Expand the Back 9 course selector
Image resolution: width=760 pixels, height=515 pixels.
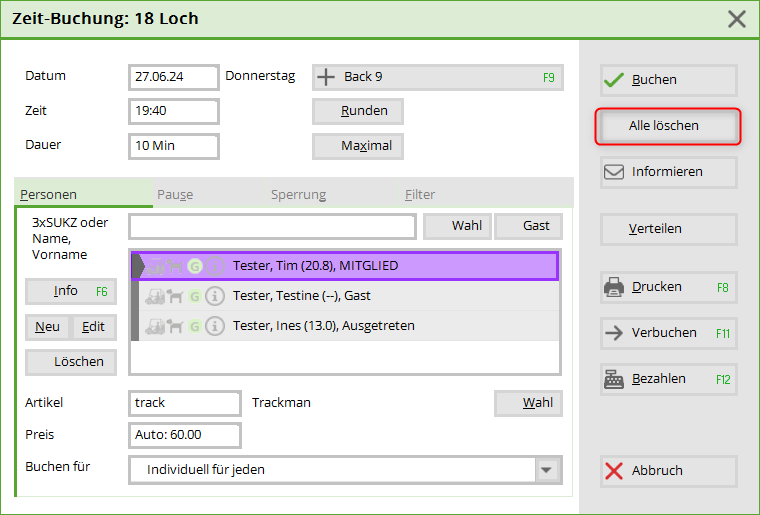tap(437, 77)
